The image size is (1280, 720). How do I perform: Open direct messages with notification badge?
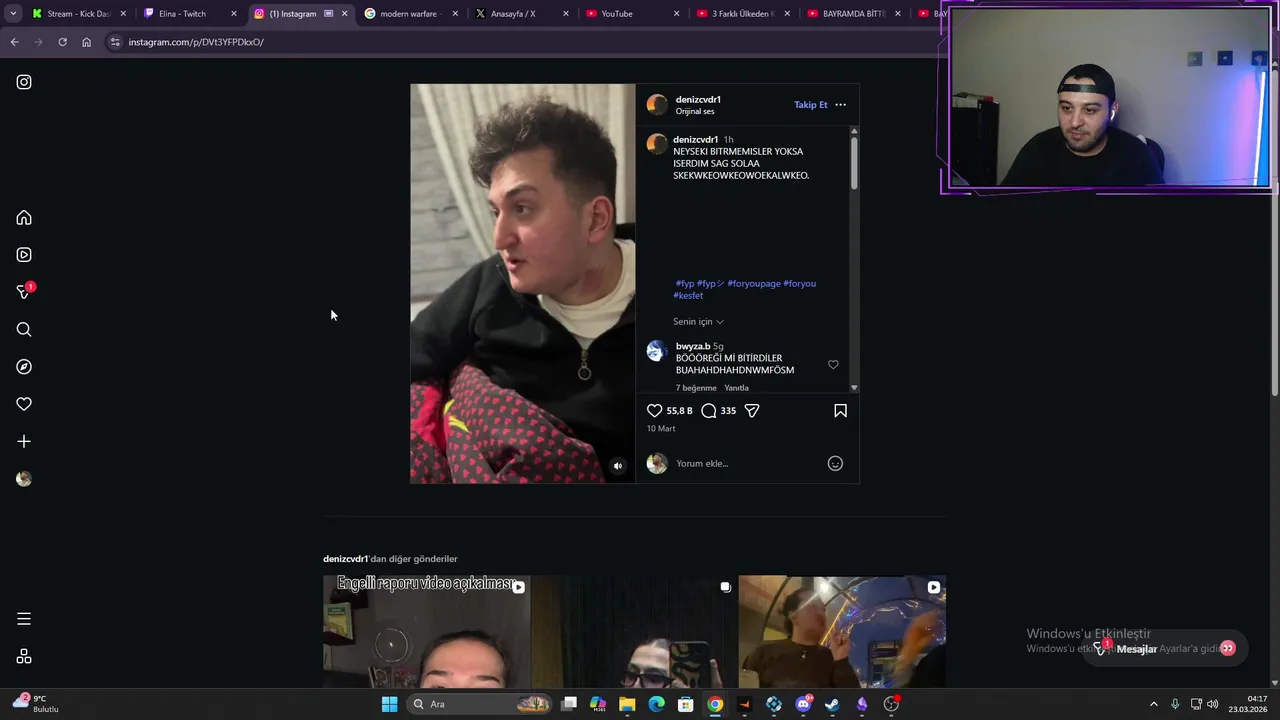point(24,292)
